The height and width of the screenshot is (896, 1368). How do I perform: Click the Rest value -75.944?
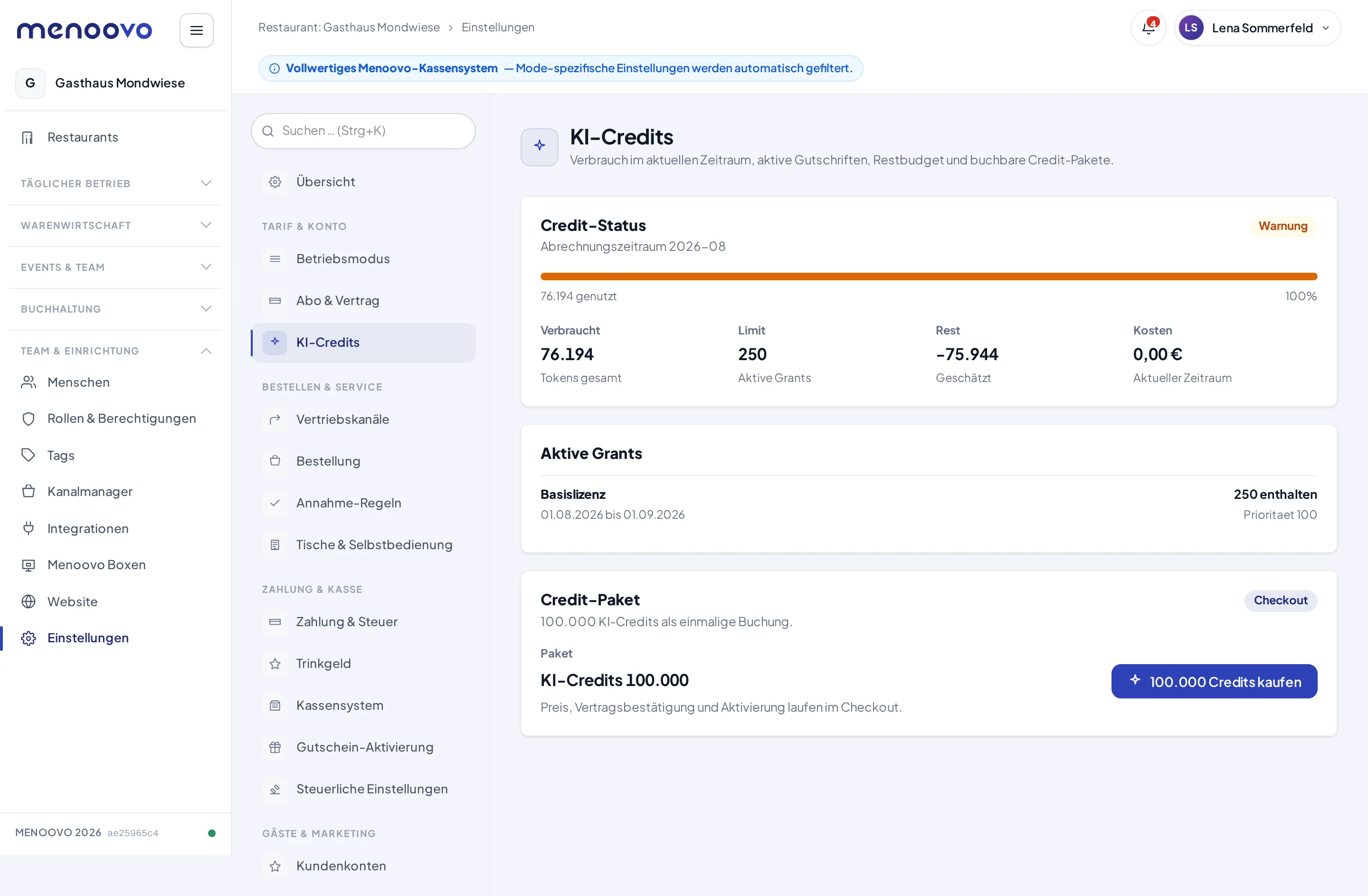tap(967, 354)
